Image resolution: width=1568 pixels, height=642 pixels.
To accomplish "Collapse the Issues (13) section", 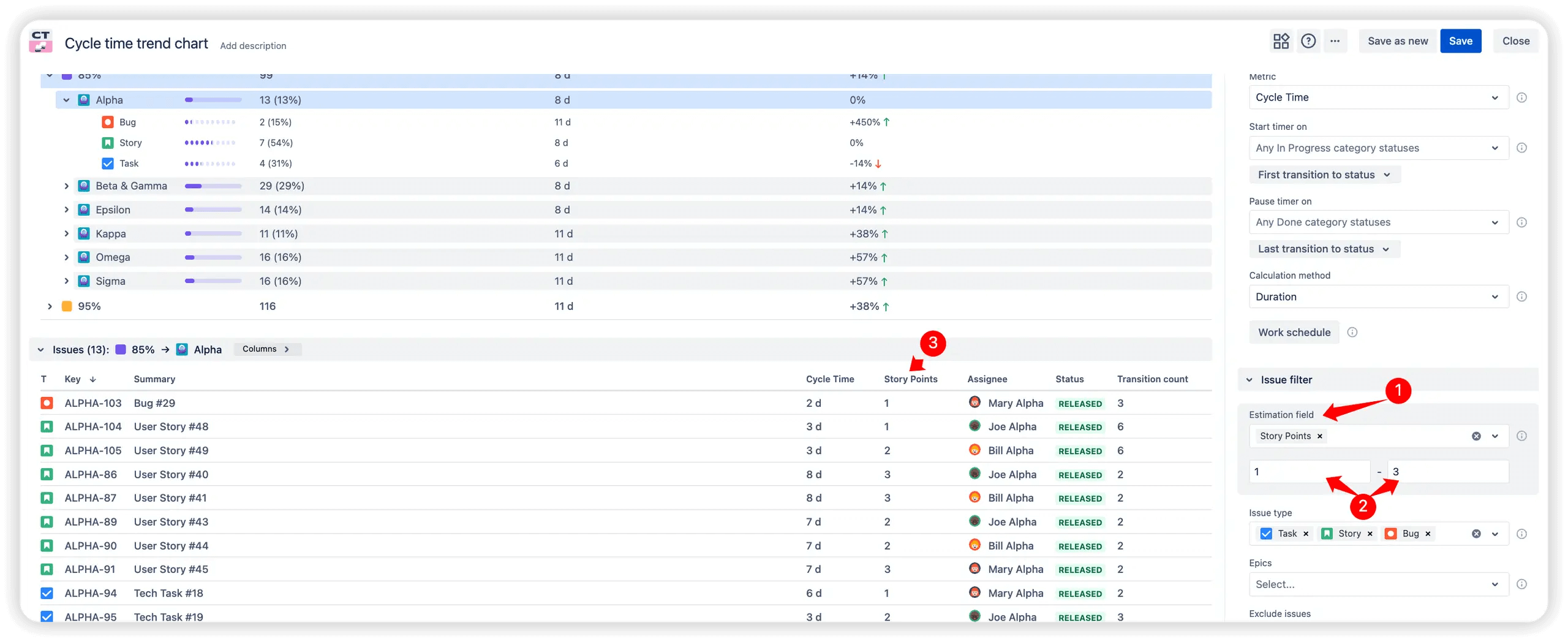I will pos(40,350).
